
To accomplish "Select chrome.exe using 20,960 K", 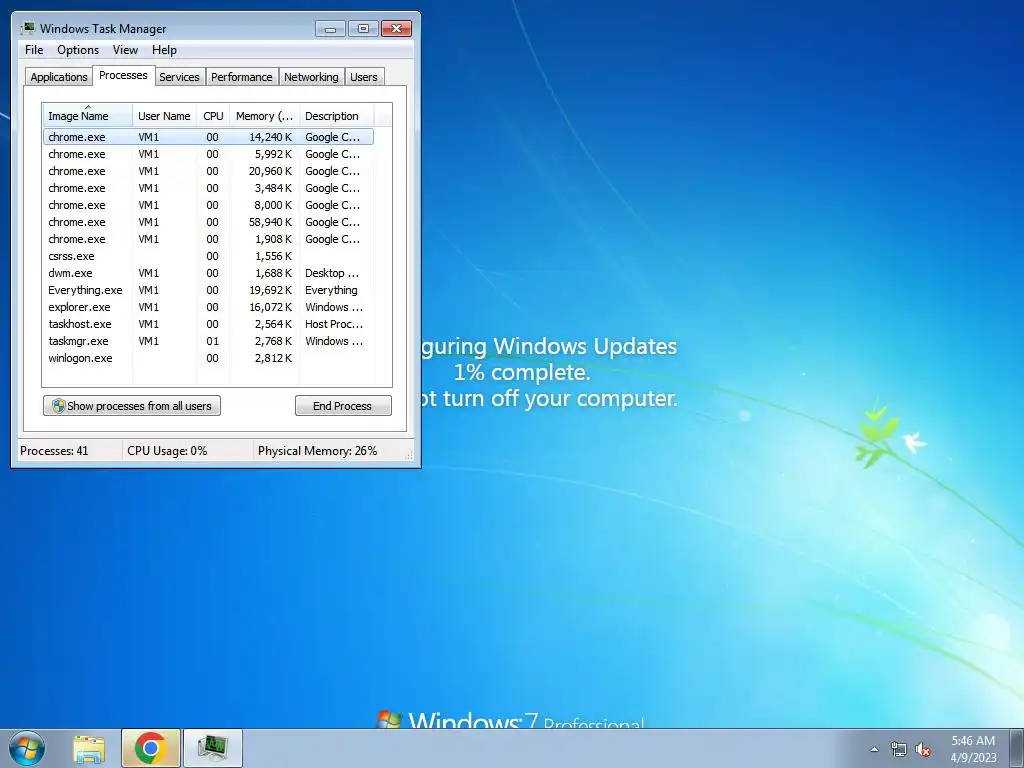I will pyautogui.click(x=208, y=171).
